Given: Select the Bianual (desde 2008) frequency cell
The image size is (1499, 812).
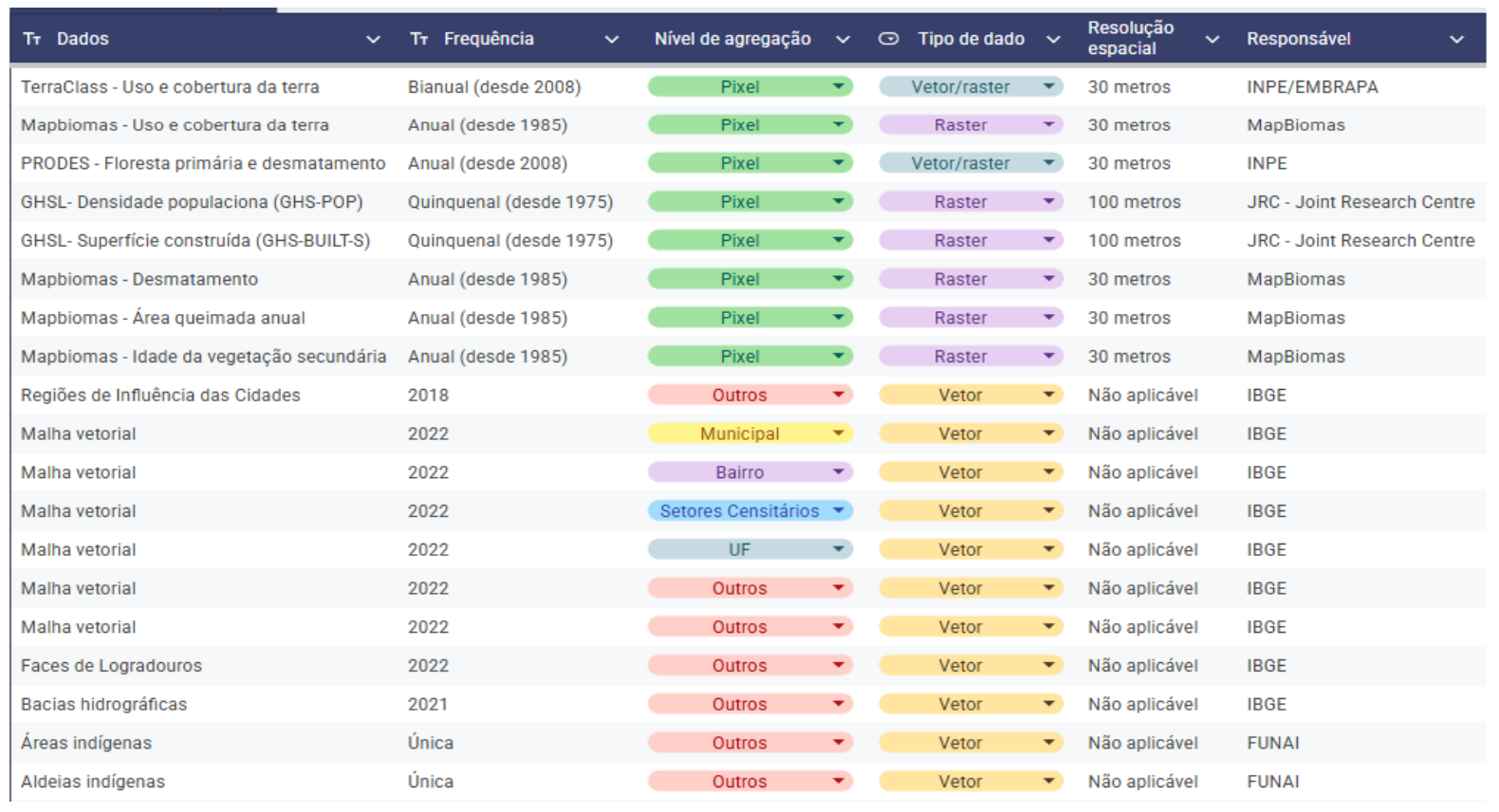Looking at the screenshot, I should pos(494,86).
